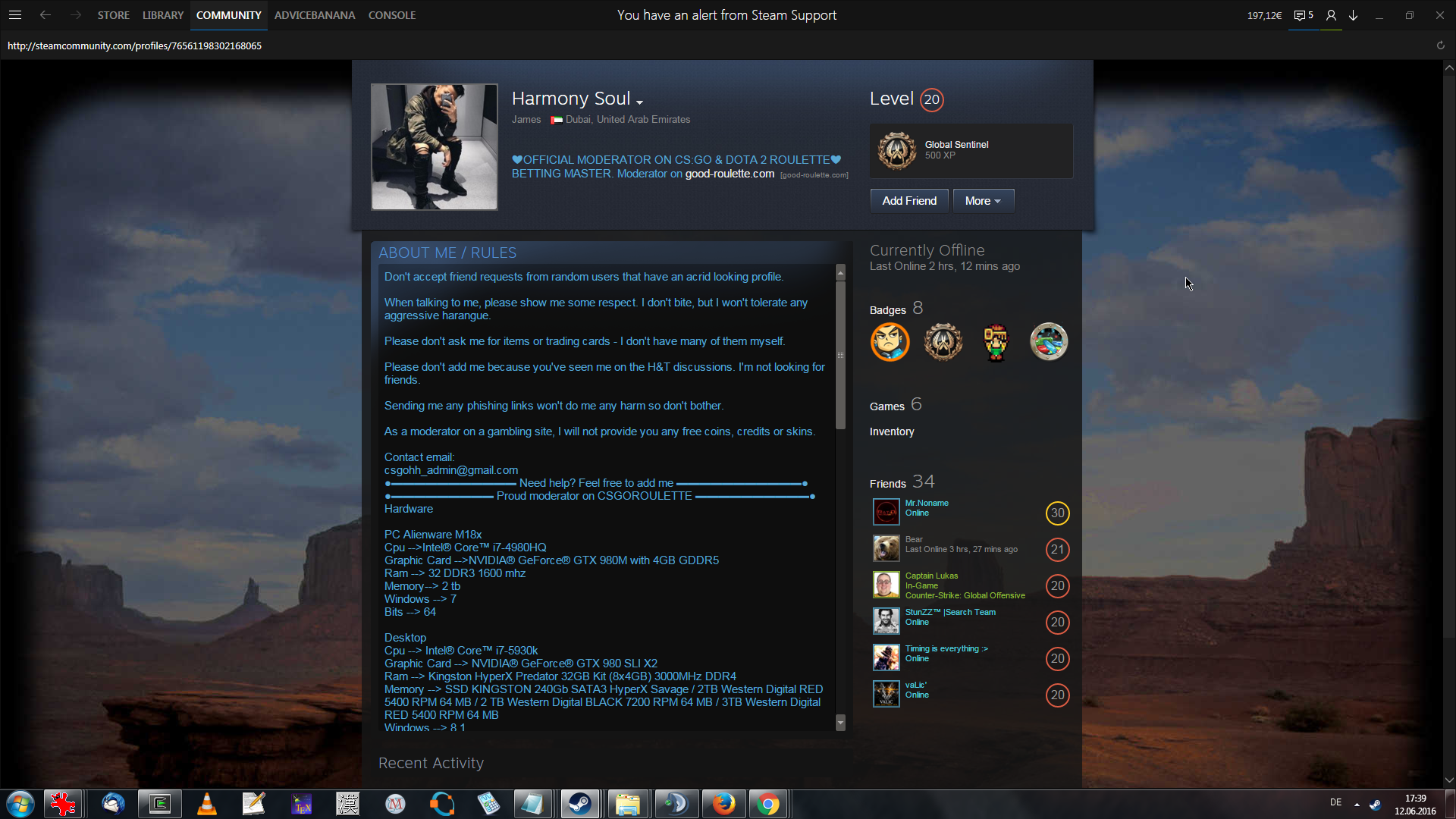The height and width of the screenshot is (819, 1456).
Task: Click the Global Sentinel badge icon
Action: 897,150
